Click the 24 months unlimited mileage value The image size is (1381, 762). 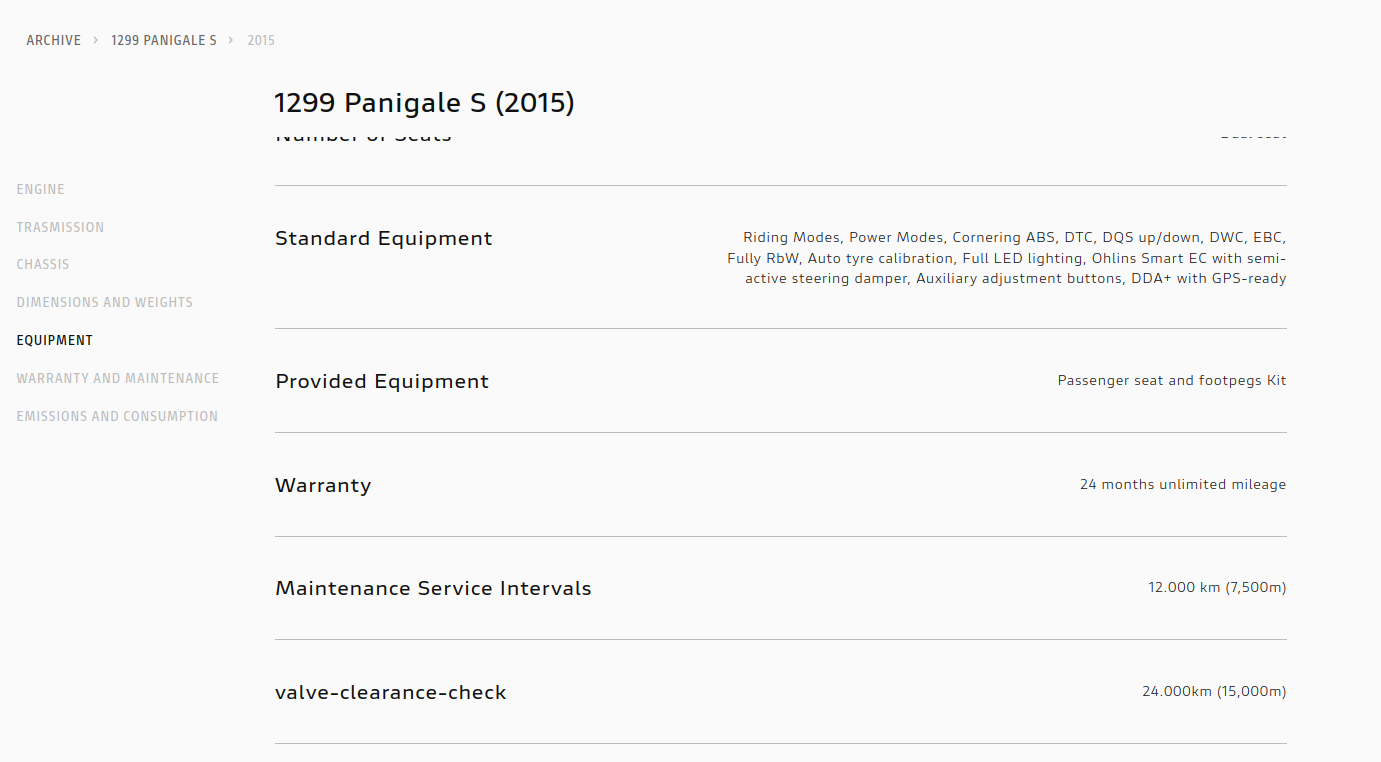pos(1183,485)
